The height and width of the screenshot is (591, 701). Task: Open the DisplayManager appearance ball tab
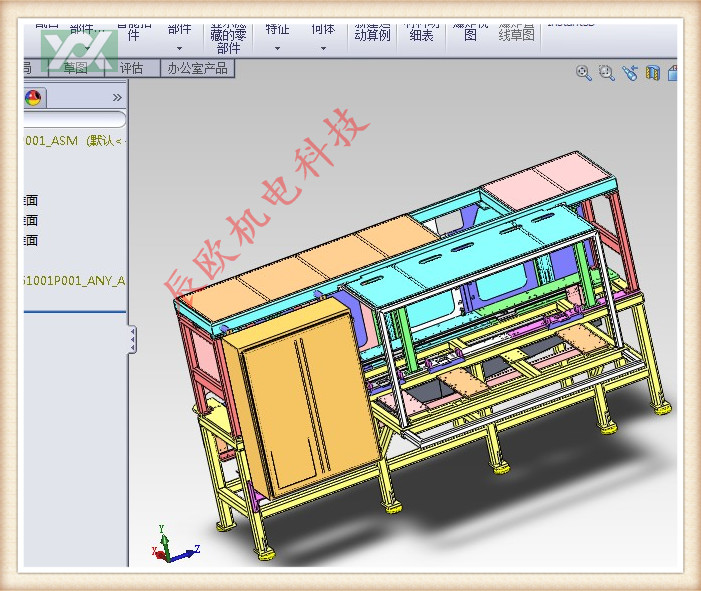(33, 97)
